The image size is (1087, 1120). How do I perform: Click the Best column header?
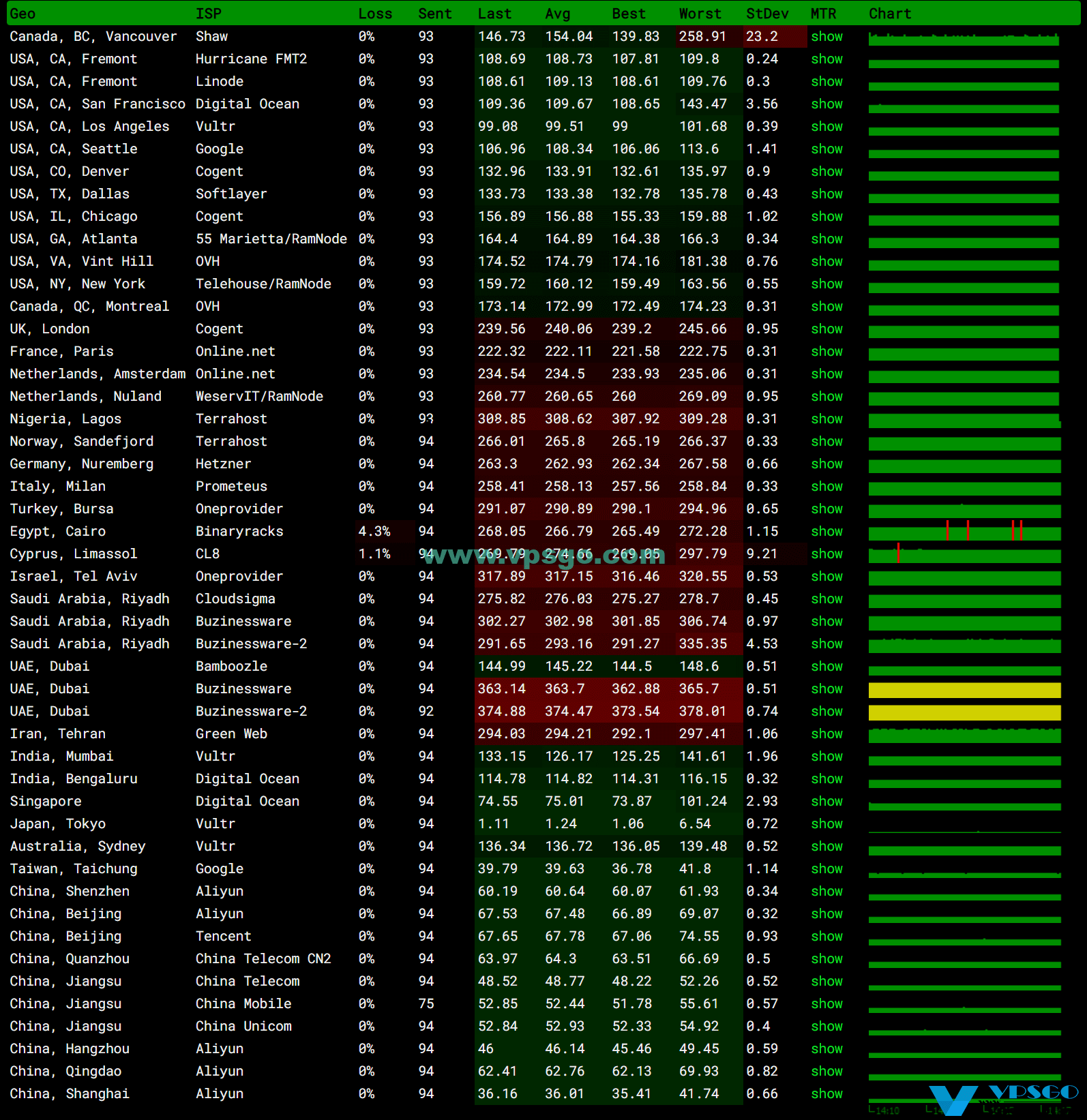click(x=629, y=14)
